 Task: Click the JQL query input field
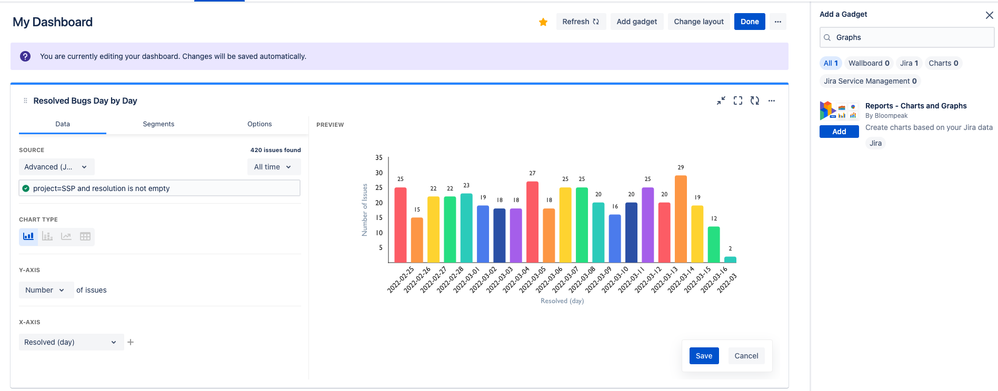click(x=160, y=188)
